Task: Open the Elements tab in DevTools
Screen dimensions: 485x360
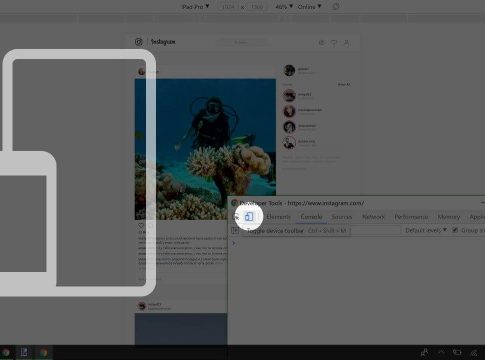Action: tap(278, 217)
